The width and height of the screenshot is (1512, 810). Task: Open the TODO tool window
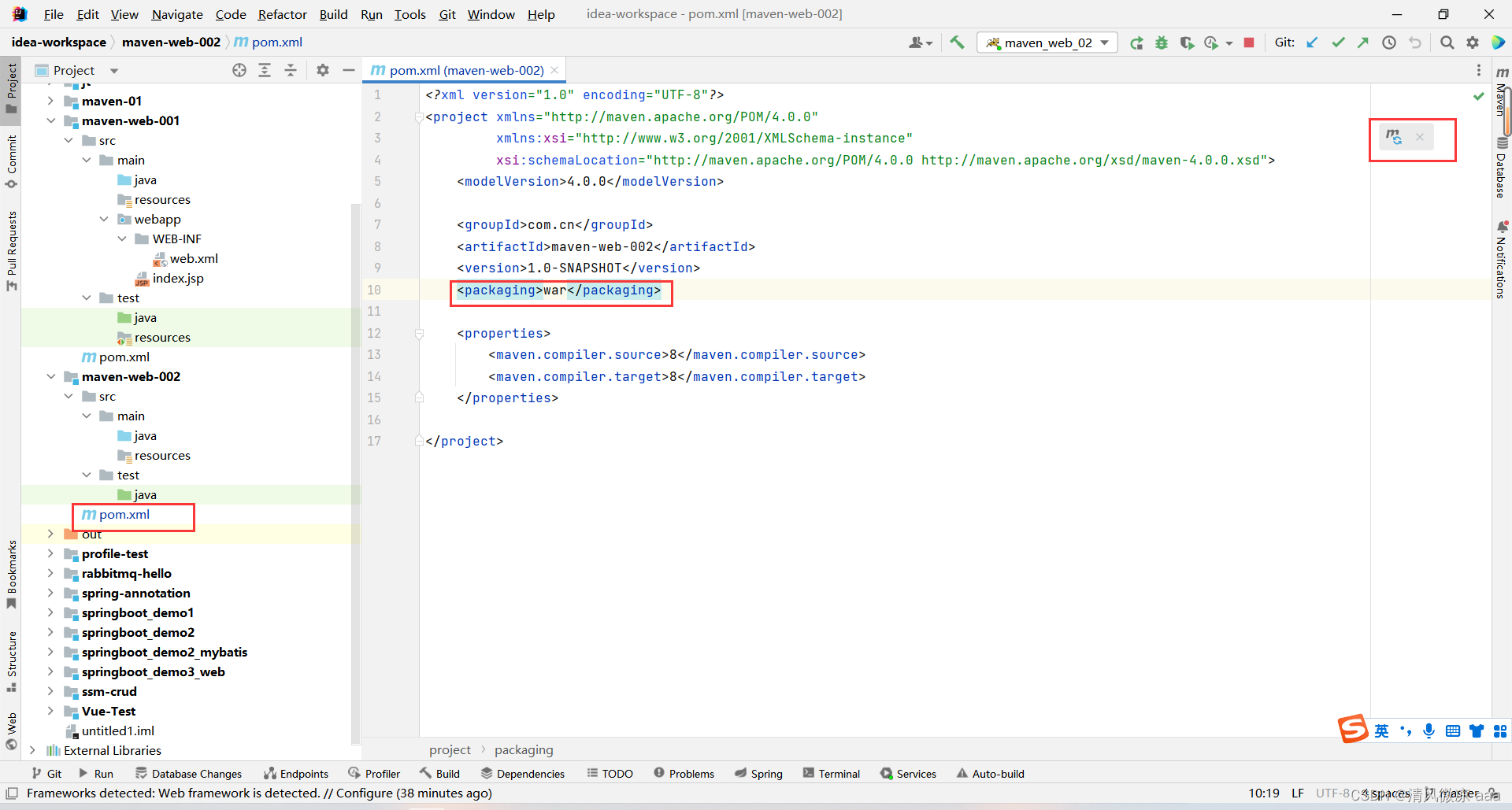click(x=610, y=773)
